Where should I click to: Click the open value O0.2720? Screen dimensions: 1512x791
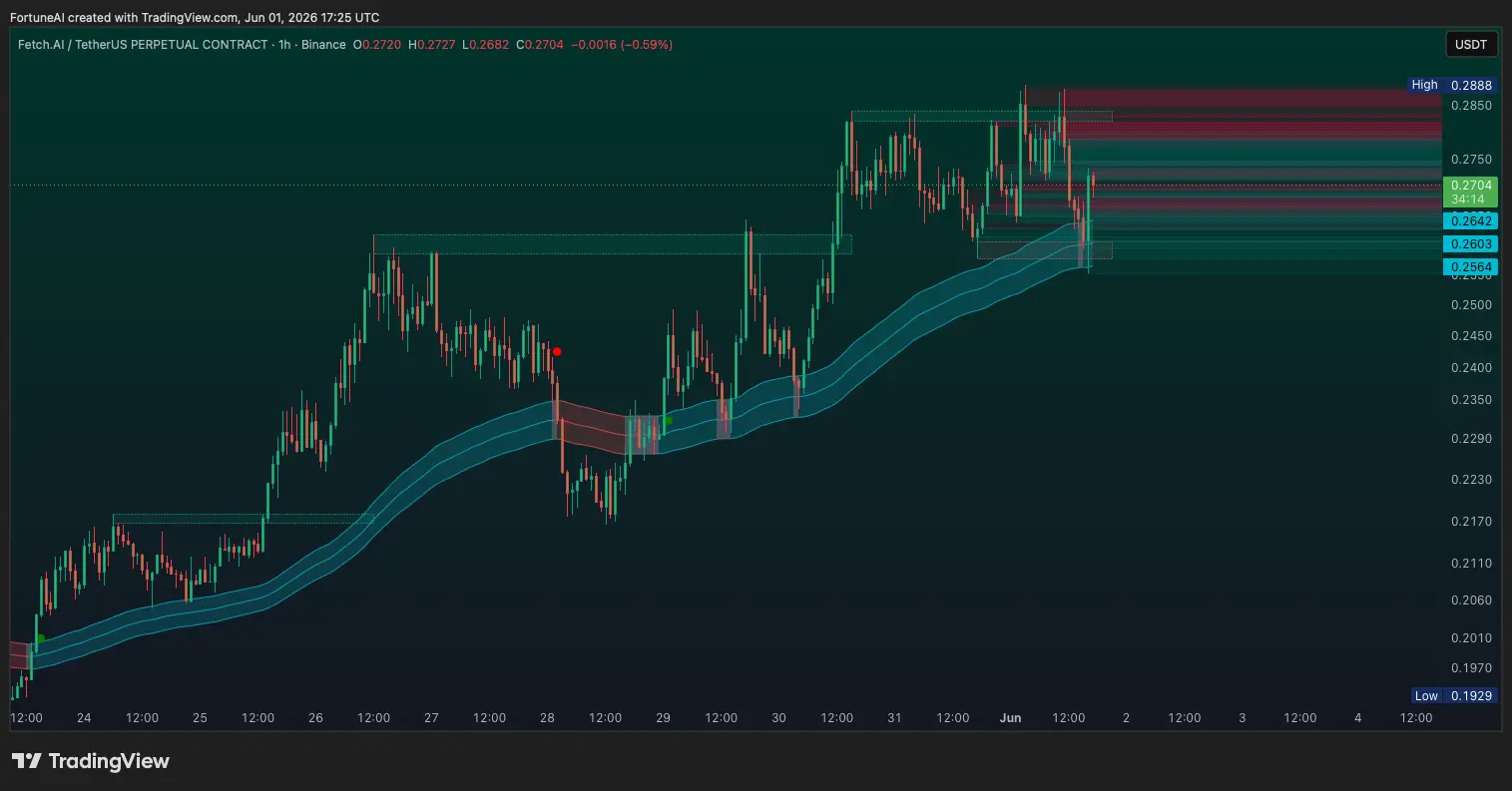tap(378, 45)
